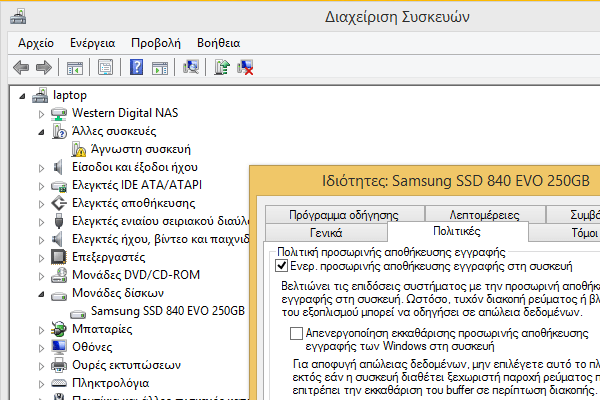Switch to Λεπτομέρειες tab

[485, 214]
